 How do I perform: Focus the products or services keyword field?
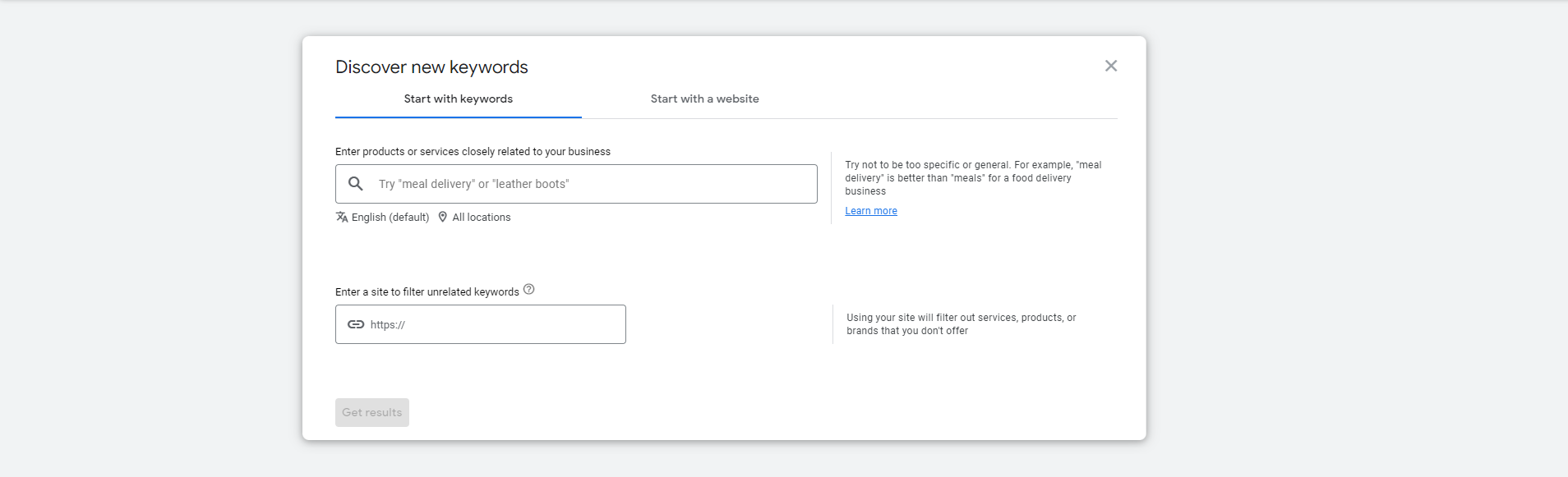(x=576, y=184)
